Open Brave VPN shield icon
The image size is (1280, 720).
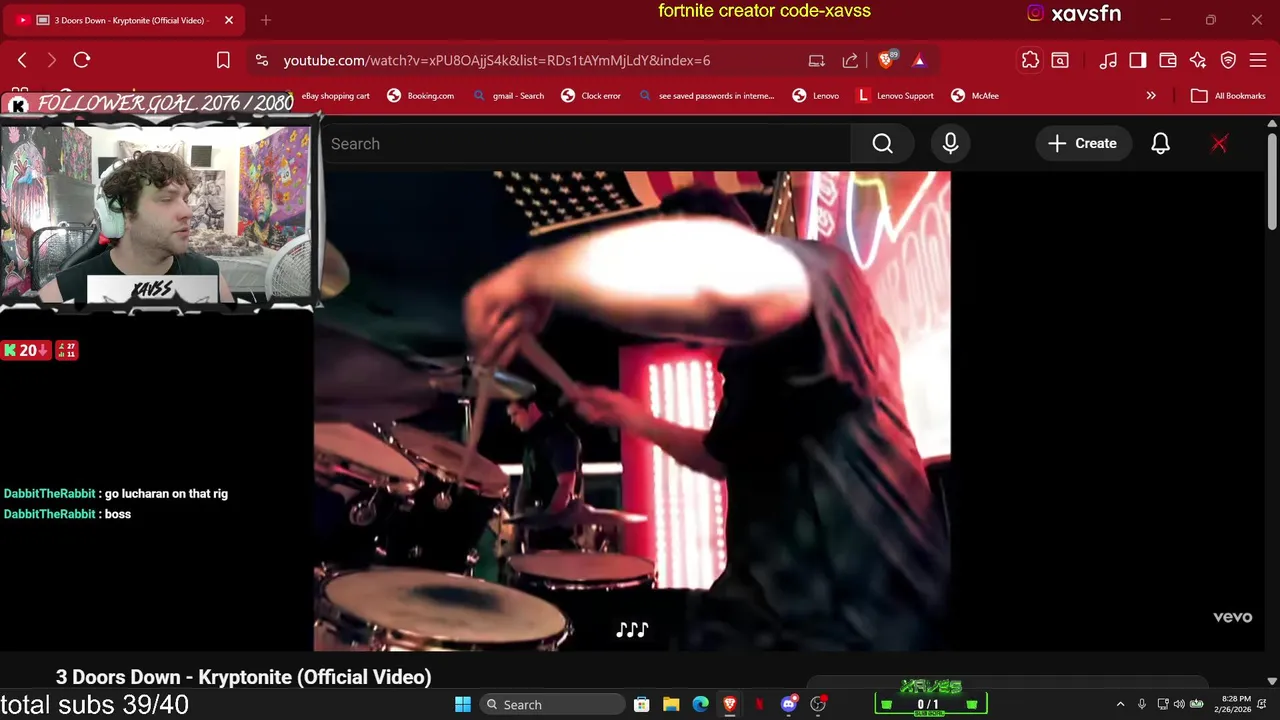tap(1228, 60)
